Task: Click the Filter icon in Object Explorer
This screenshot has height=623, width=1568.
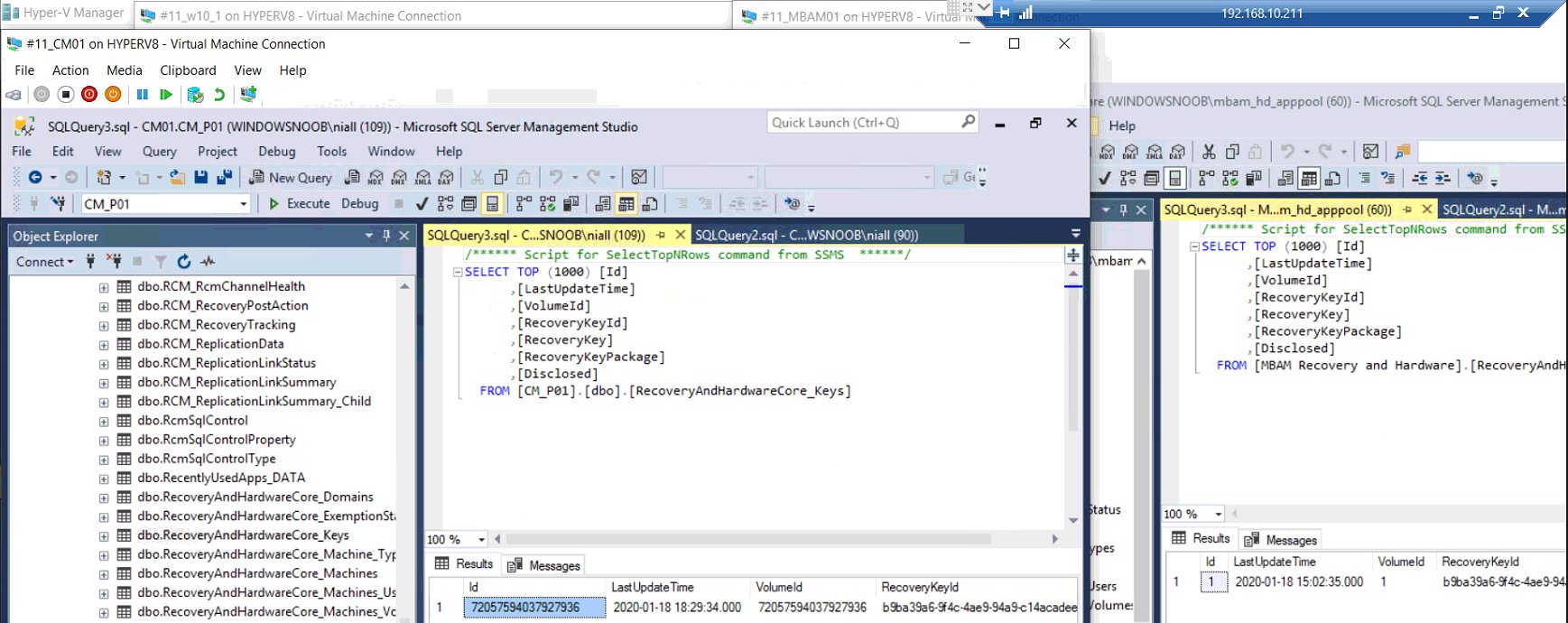Action: 160,262
